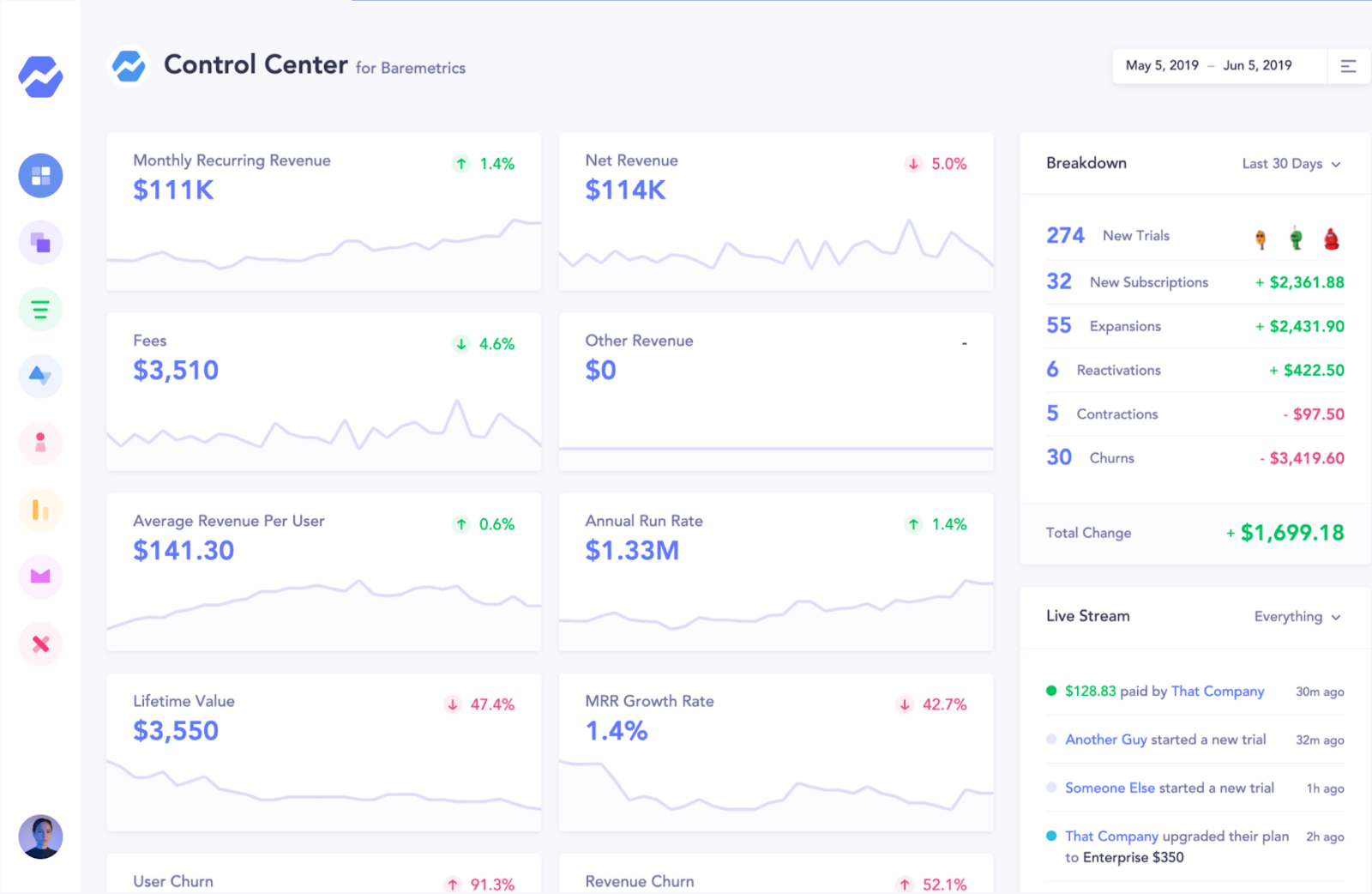The height and width of the screenshot is (894, 1372).
Task: Click the ARPU 0.6% up arrow icon
Action: pyautogui.click(x=461, y=524)
